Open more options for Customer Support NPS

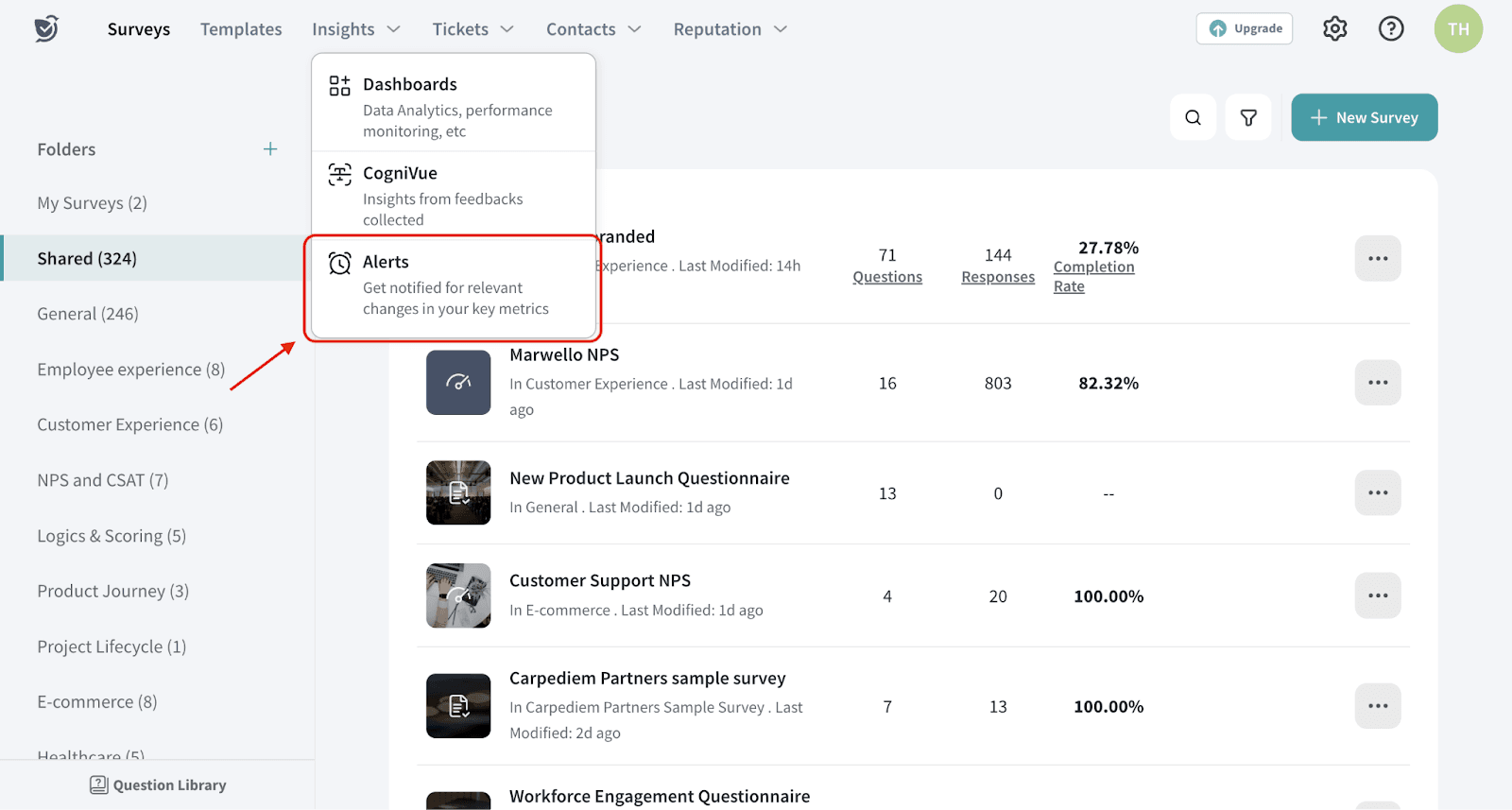[1377, 596]
